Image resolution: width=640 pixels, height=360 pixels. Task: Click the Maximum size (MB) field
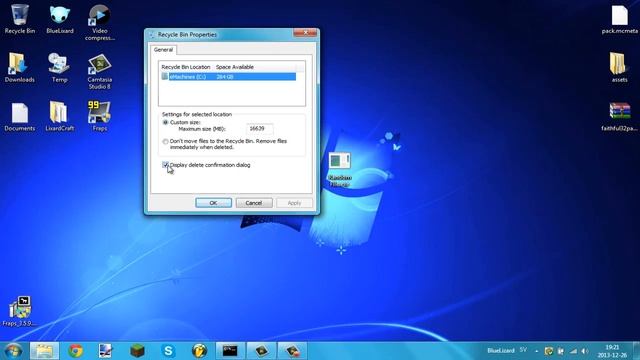(x=260, y=129)
